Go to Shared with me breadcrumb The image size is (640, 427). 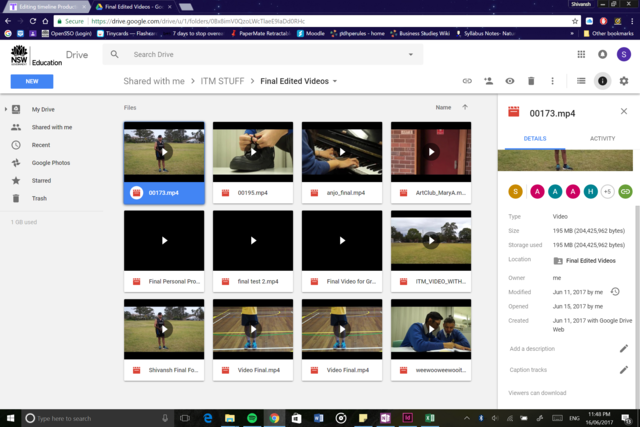click(154, 81)
